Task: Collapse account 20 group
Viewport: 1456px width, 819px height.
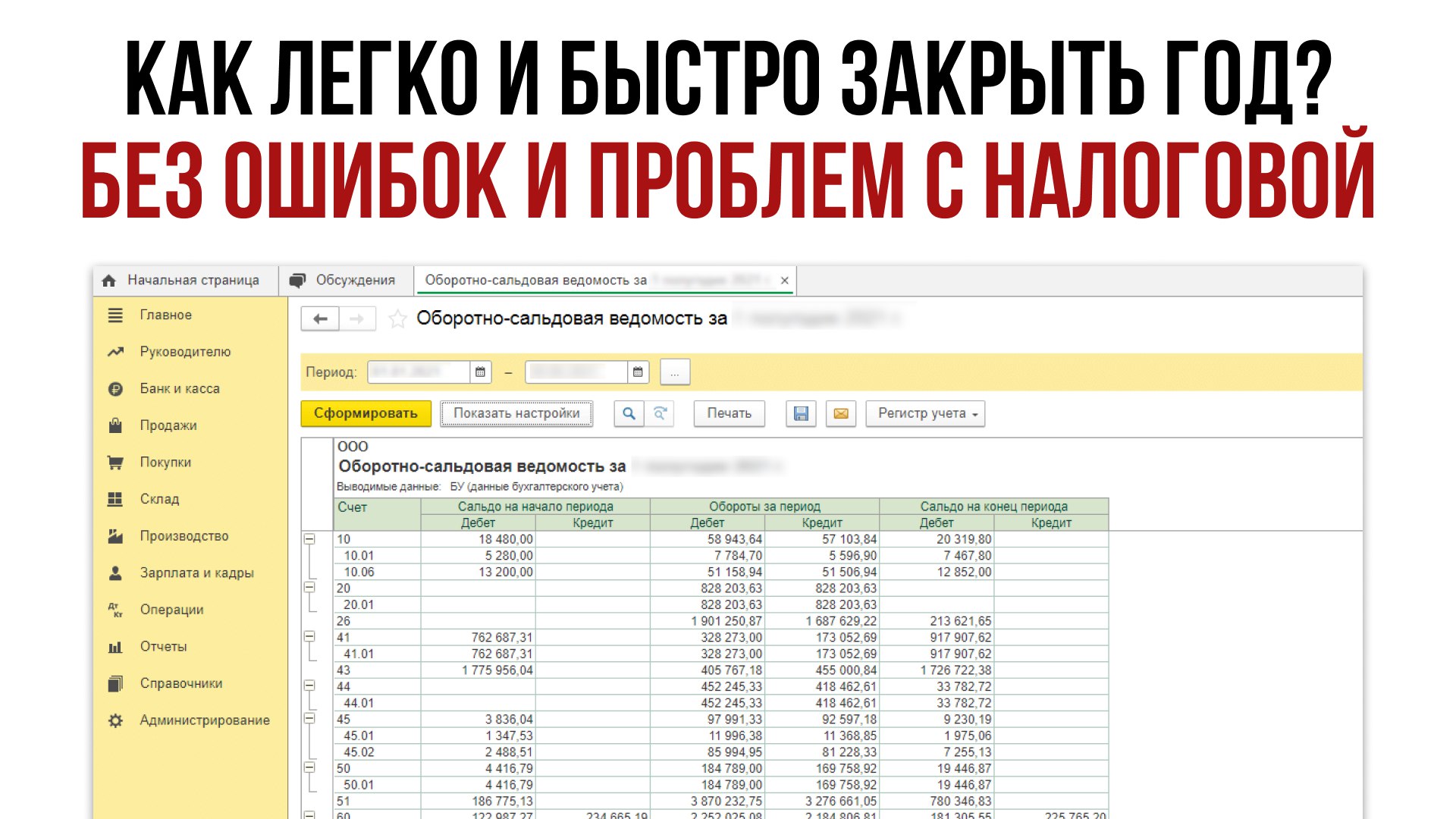Action: 309,588
